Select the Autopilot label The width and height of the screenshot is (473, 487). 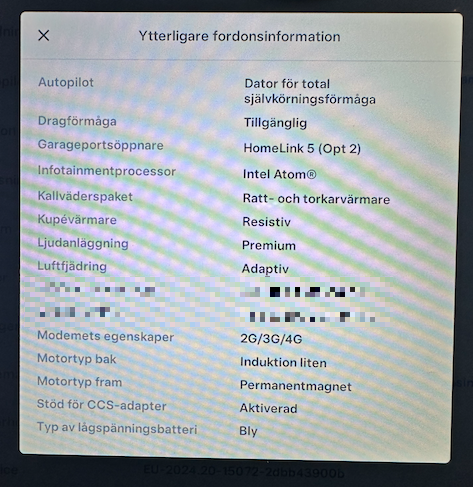[66, 82]
